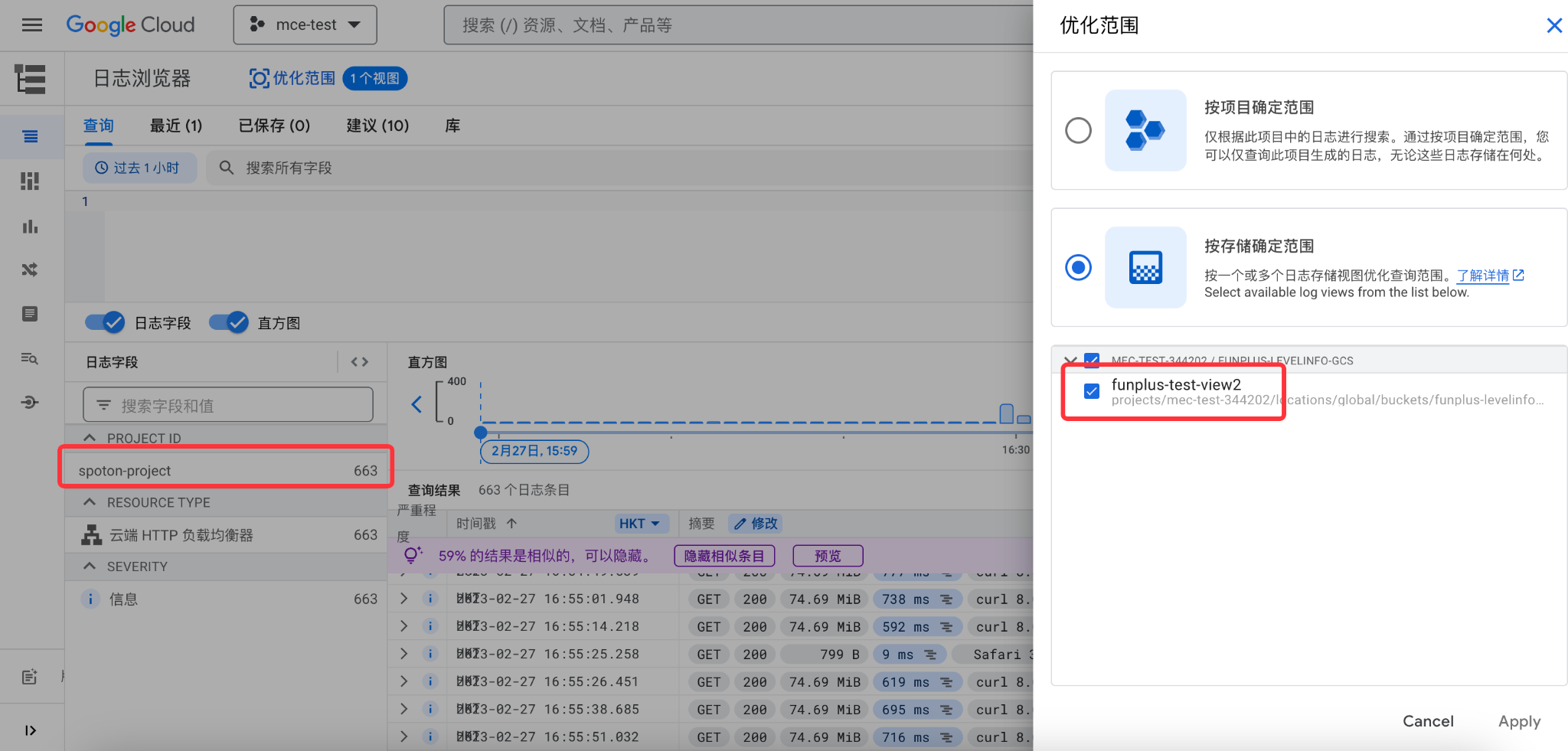Switch to the 查询 tab
Image resolution: width=1568 pixels, height=751 pixels.
click(99, 126)
